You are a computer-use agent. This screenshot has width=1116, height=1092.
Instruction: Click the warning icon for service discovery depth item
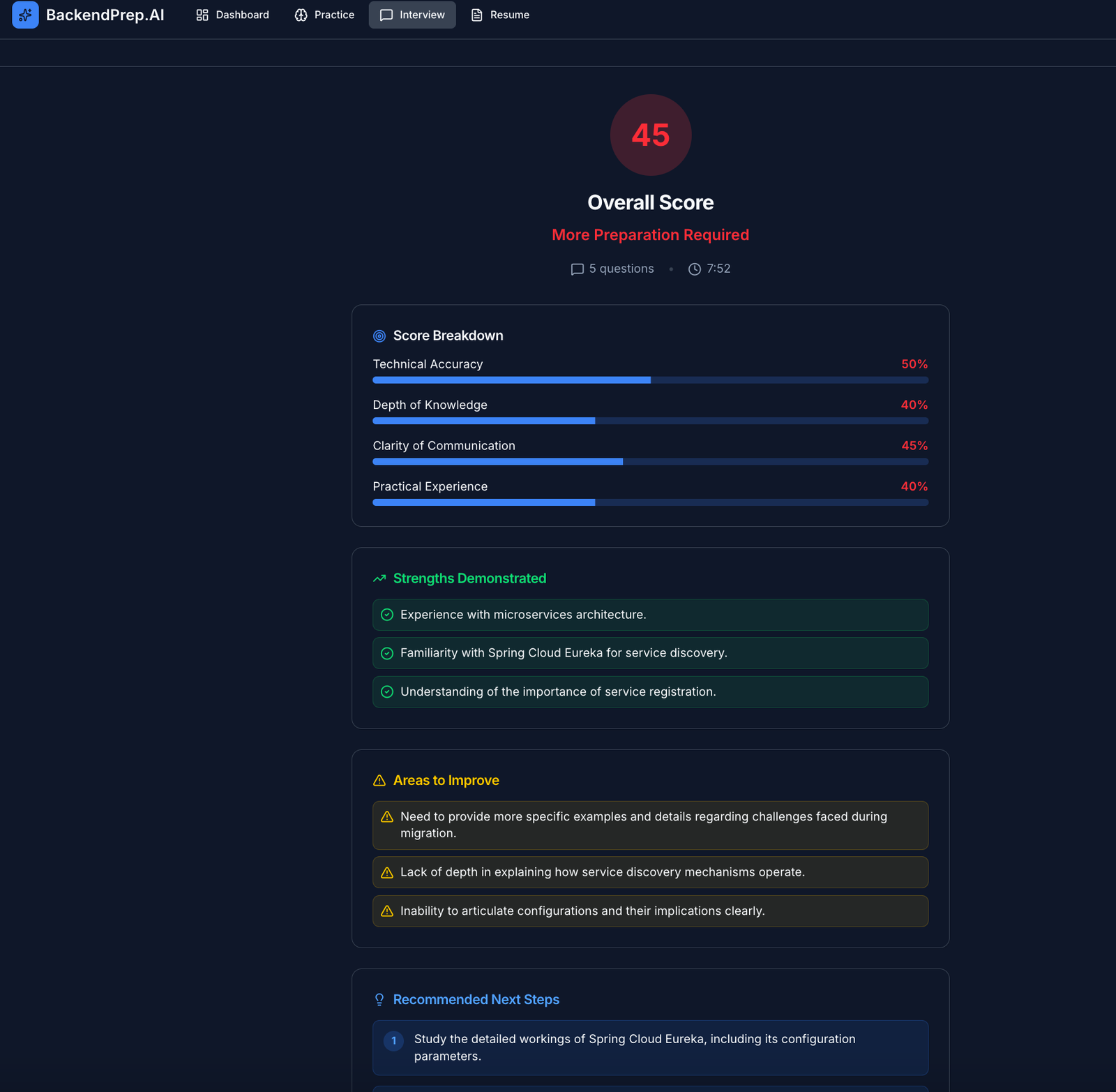pyautogui.click(x=387, y=873)
